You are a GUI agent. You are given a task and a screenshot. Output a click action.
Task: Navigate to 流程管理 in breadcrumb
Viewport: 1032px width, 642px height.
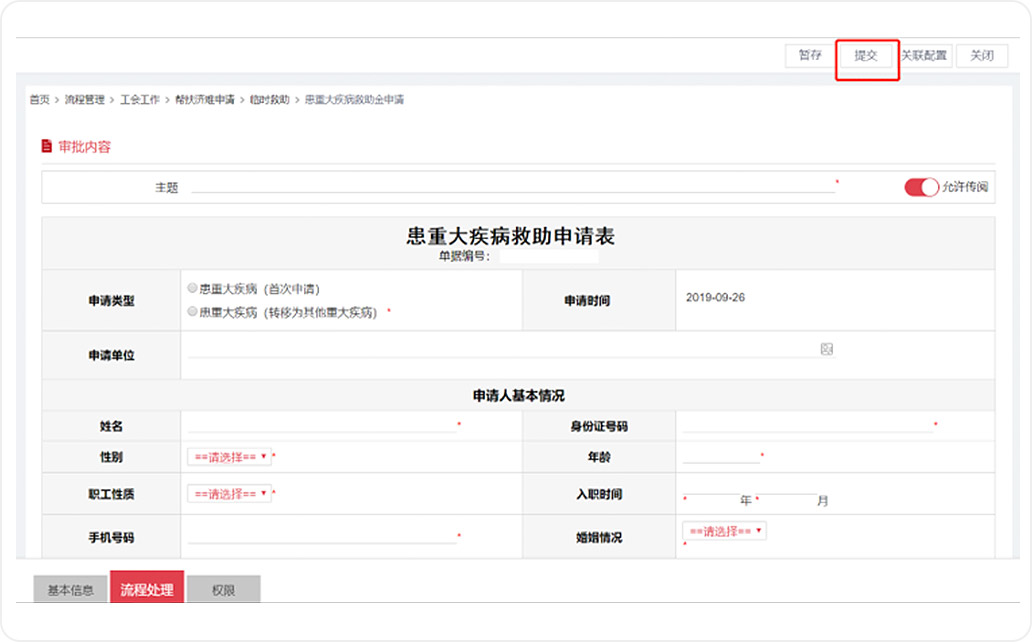coord(84,100)
